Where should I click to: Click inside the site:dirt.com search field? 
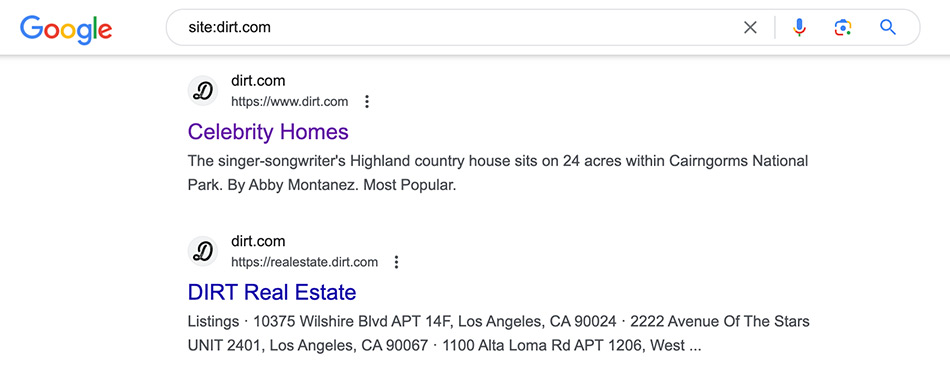454,27
